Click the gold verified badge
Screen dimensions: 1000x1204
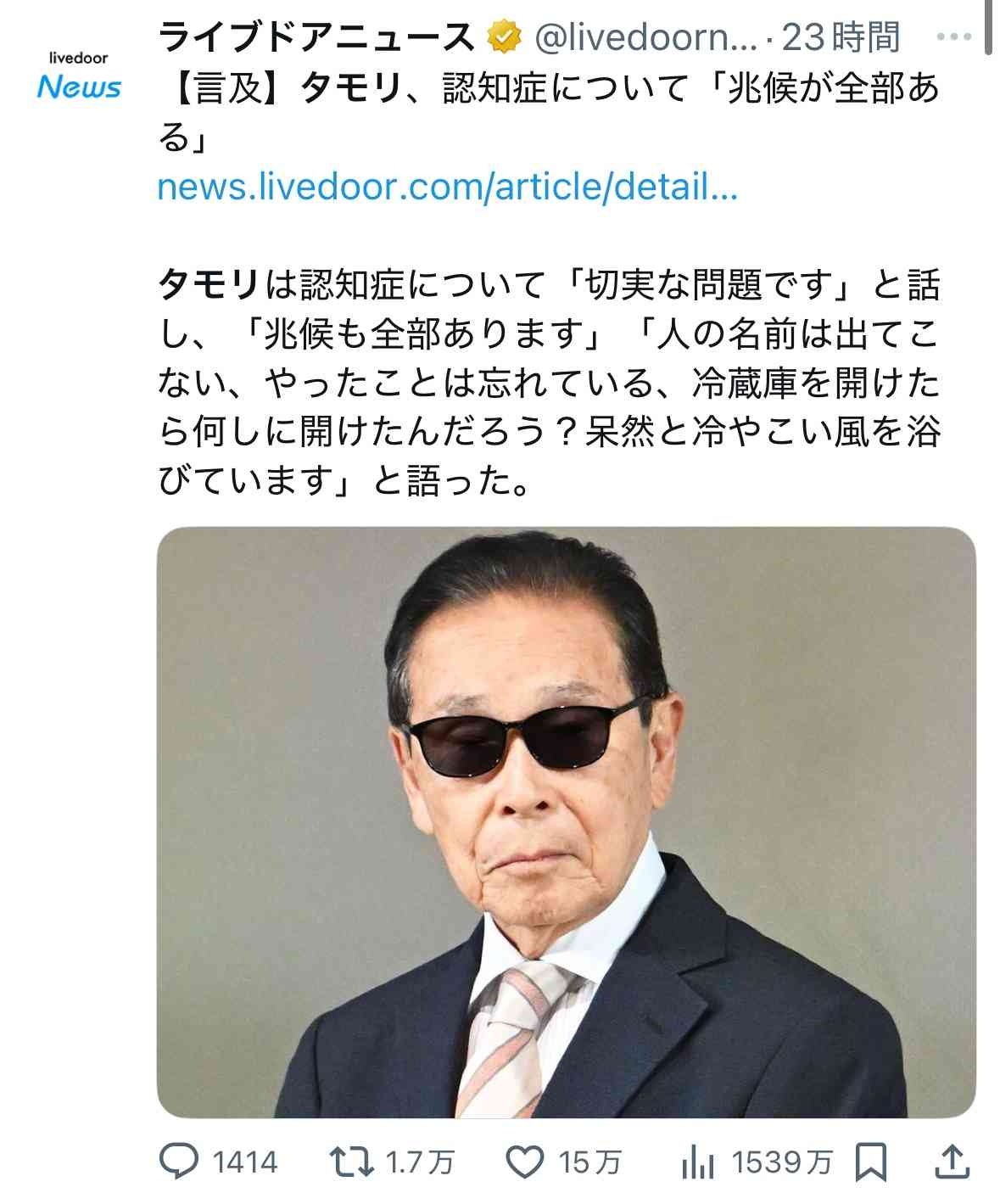click(503, 37)
